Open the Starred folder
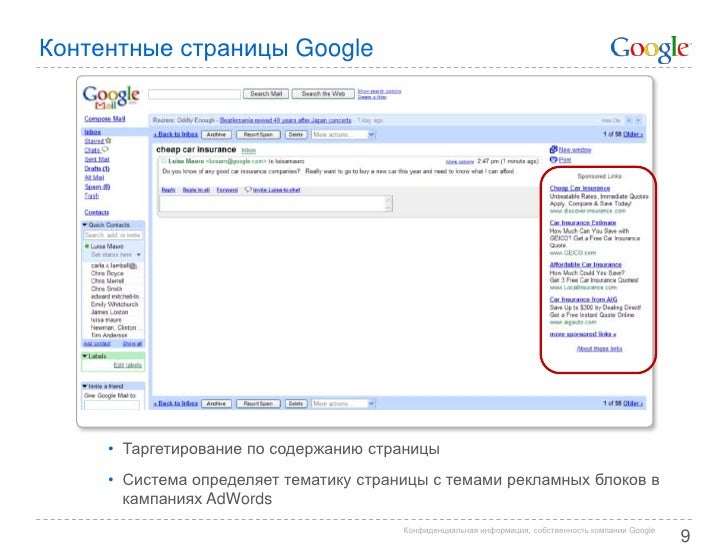 (x=94, y=141)
